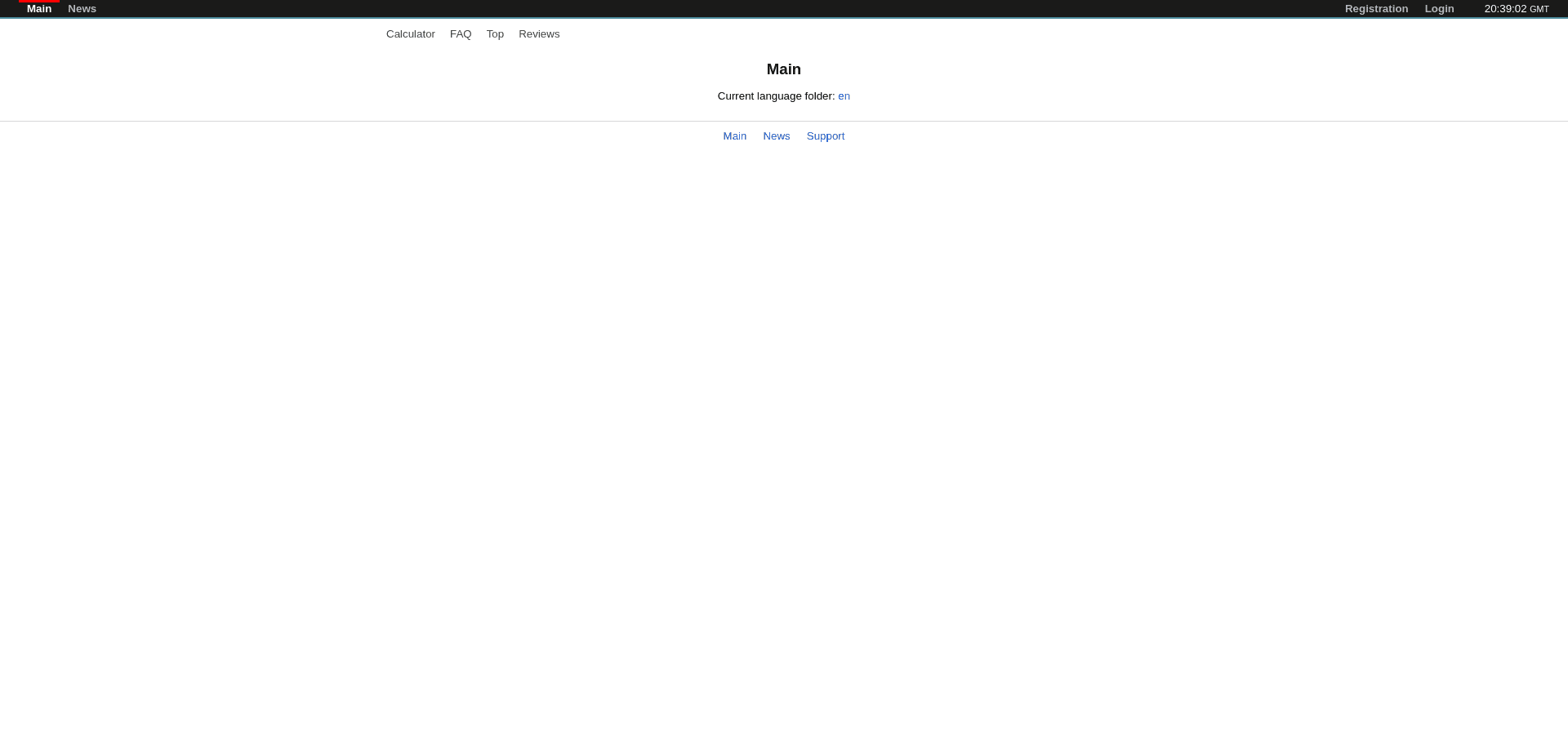This screenshot has height=755, width=1568.
Task: Open the Calculator page
Action: pyautogui.click(x=410, y=34)
